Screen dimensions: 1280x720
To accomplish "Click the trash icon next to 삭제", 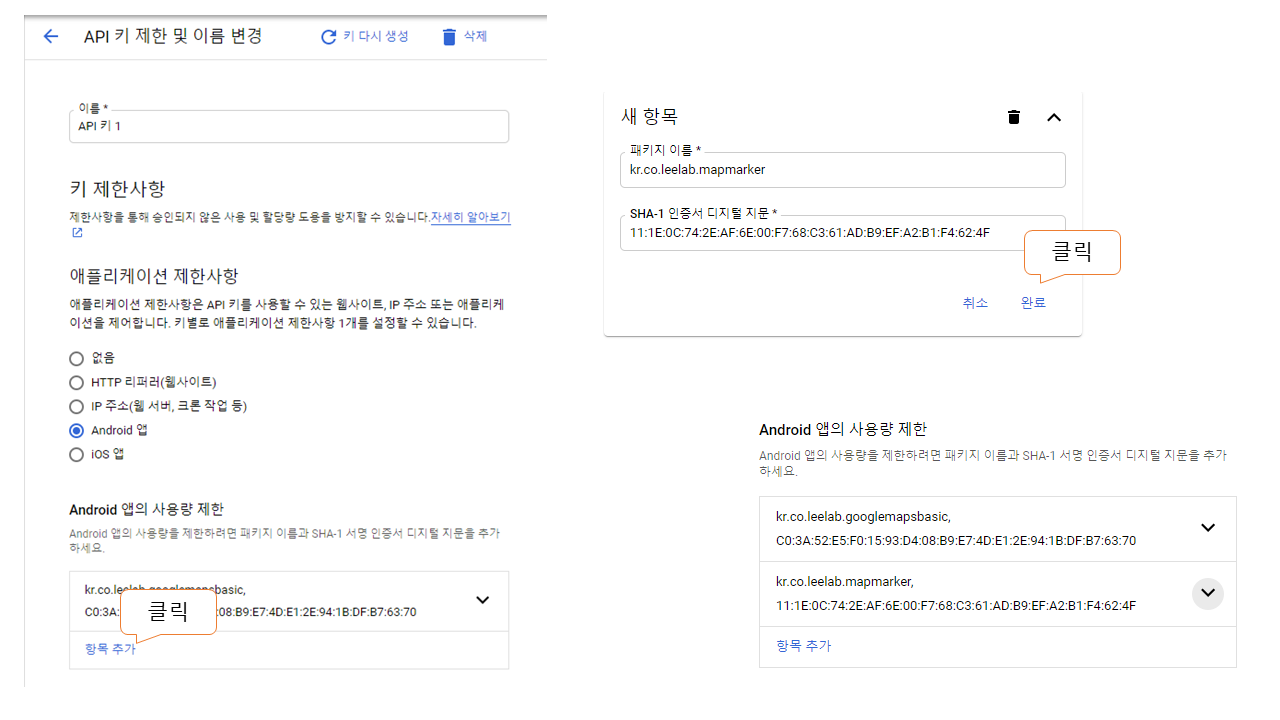I will click(x=449, y=37).
